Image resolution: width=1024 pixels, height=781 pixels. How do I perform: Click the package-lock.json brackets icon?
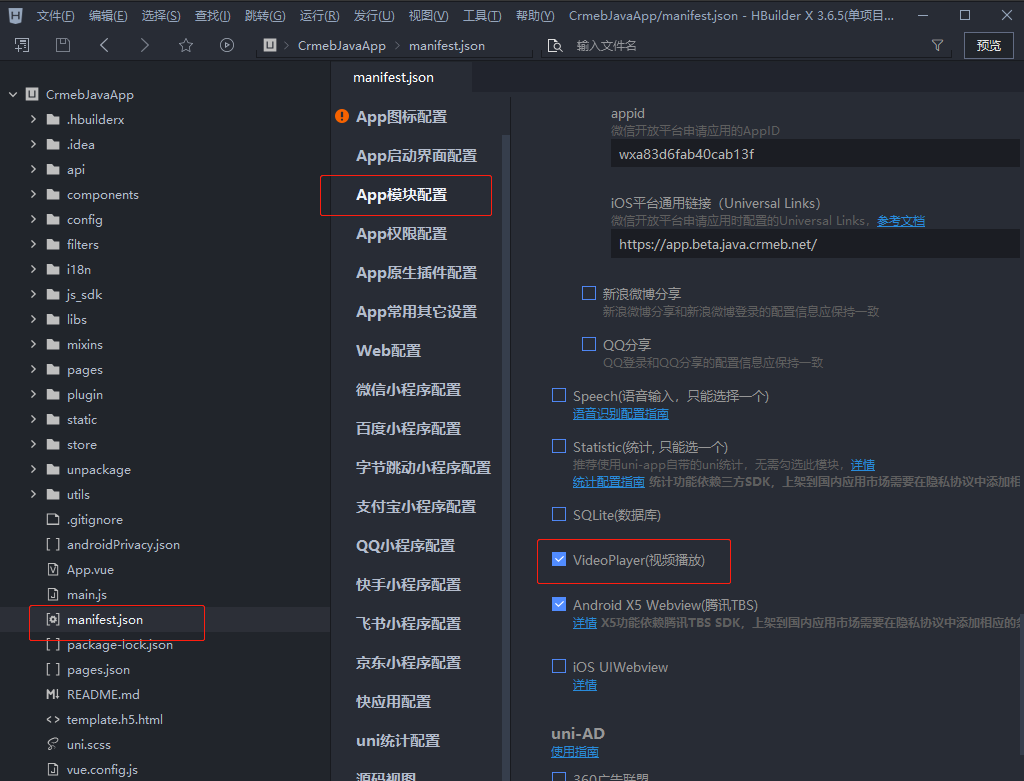pos(53,645)
